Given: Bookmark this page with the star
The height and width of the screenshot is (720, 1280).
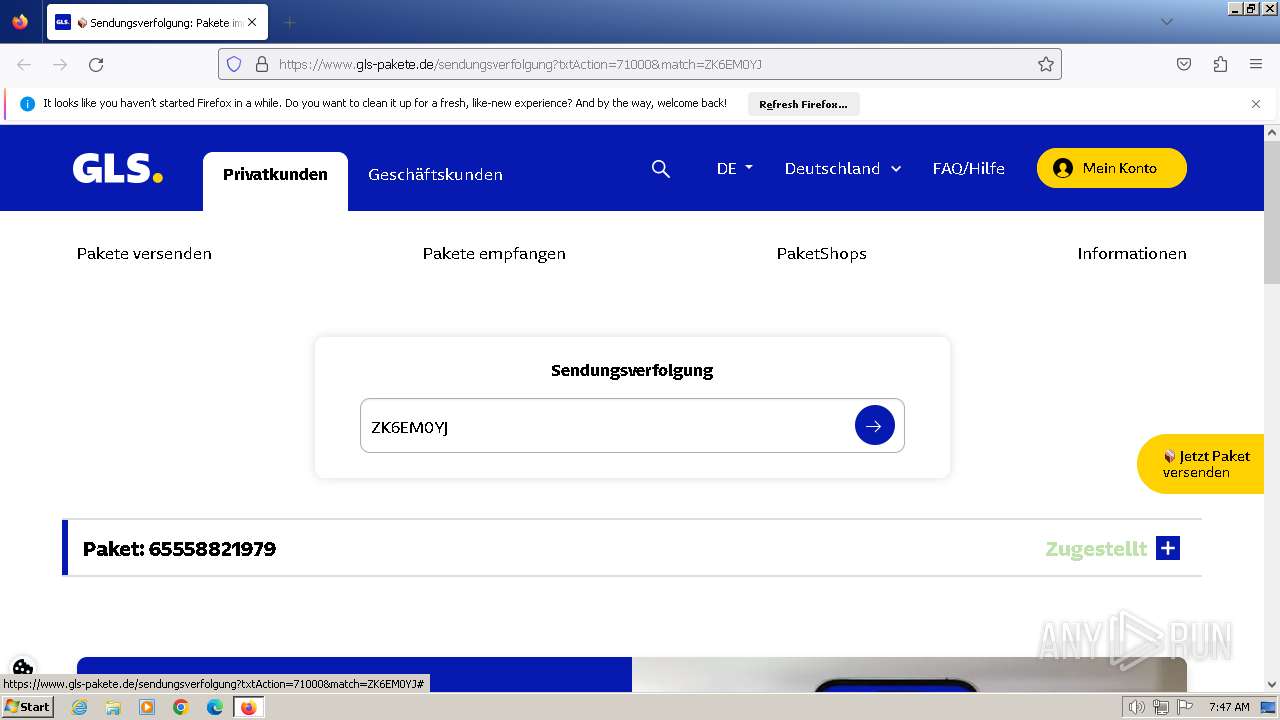Looking at the screenshot, I should [x=1046, y=64].
